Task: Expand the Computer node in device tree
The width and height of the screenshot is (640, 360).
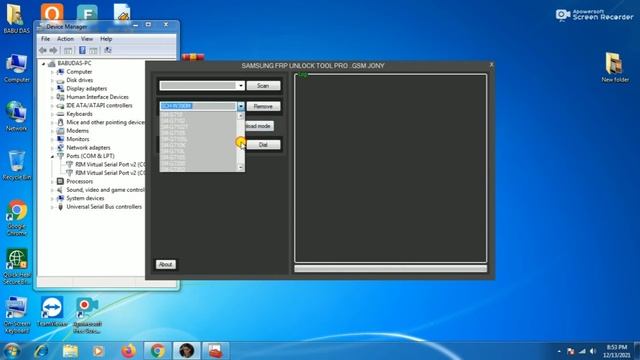Action: click(52, 72)
